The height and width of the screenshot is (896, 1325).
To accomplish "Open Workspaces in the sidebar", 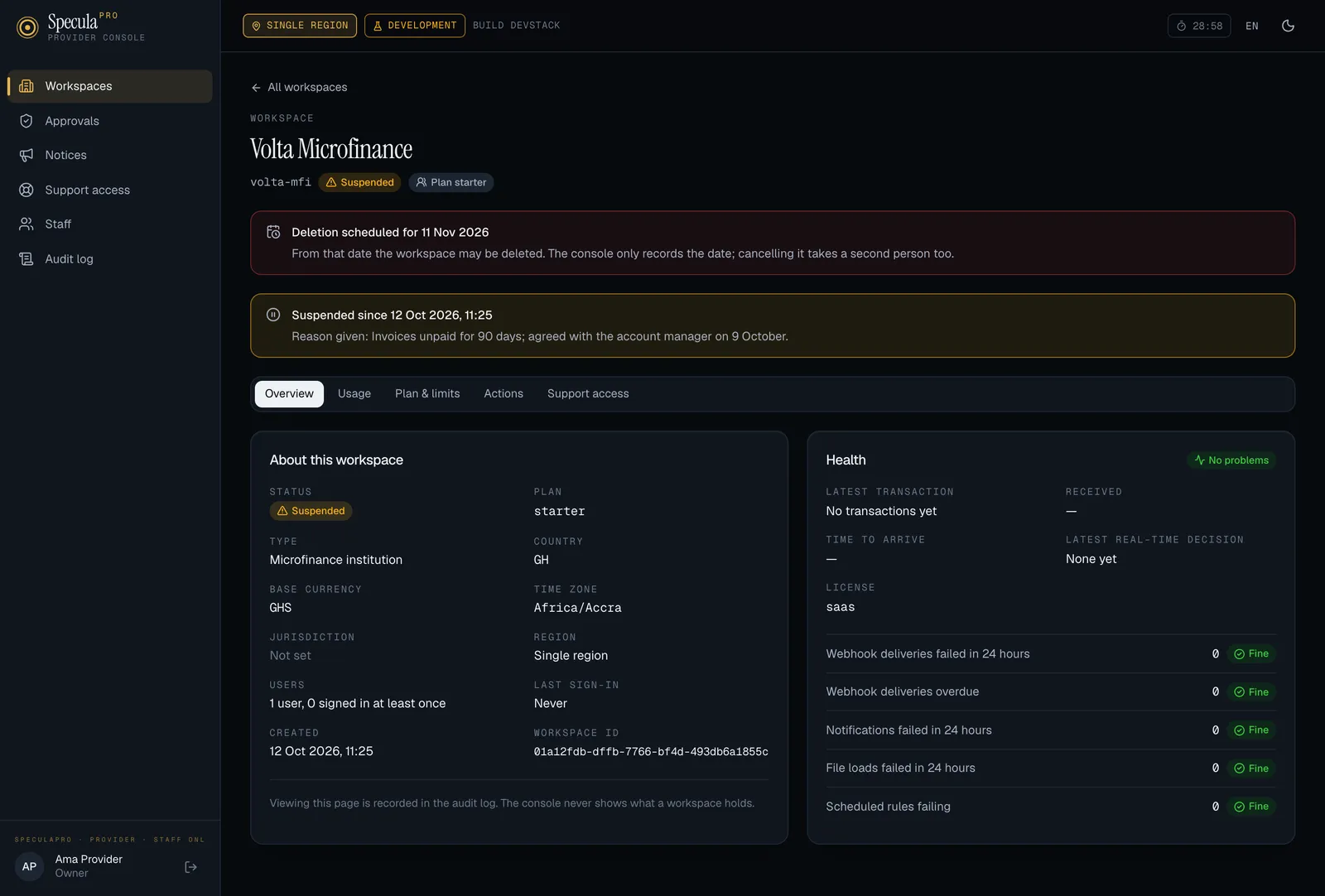I will tap(109, 86).
